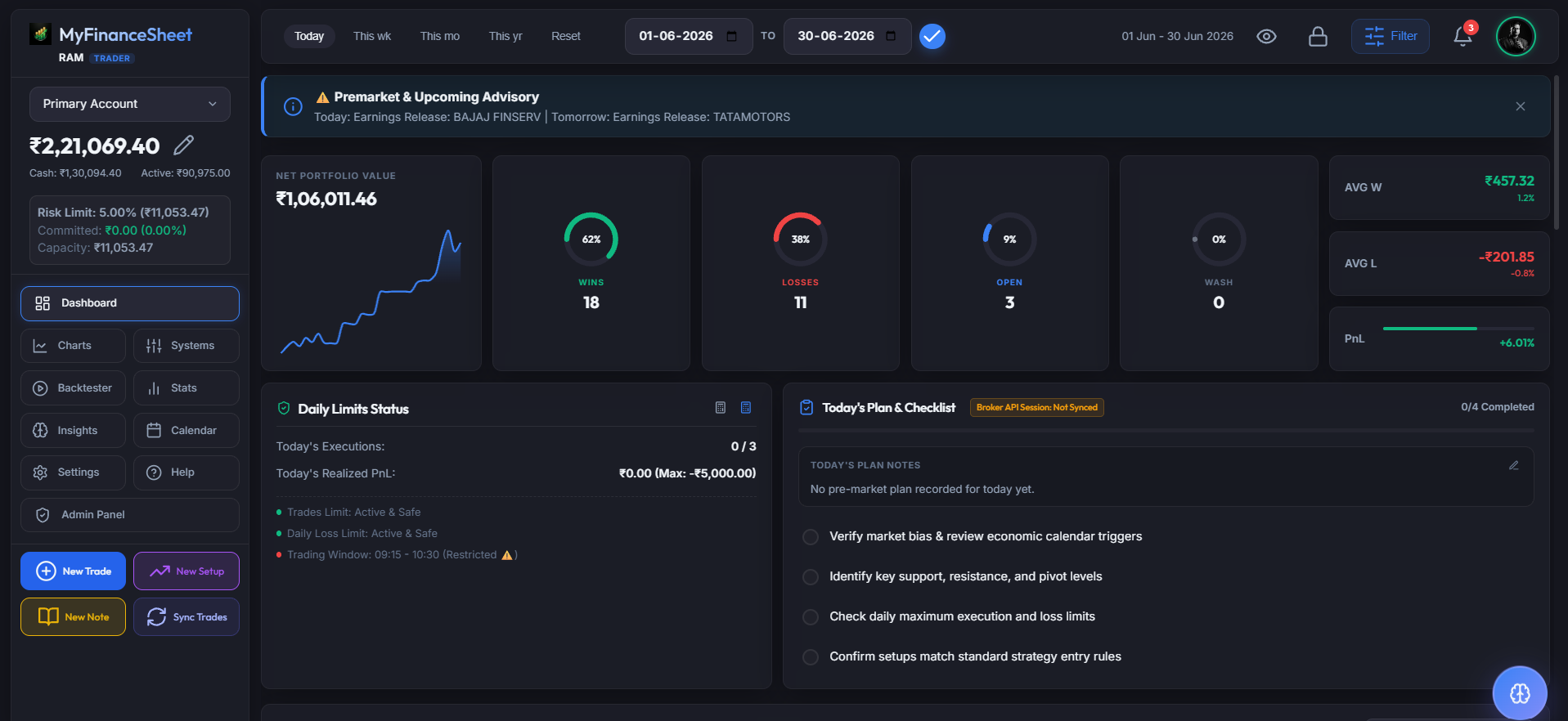Image resolution: width=1568 pixels, height=721 pixels.
Task: Click the AVG W card
Action: (x=1440, y=187)
